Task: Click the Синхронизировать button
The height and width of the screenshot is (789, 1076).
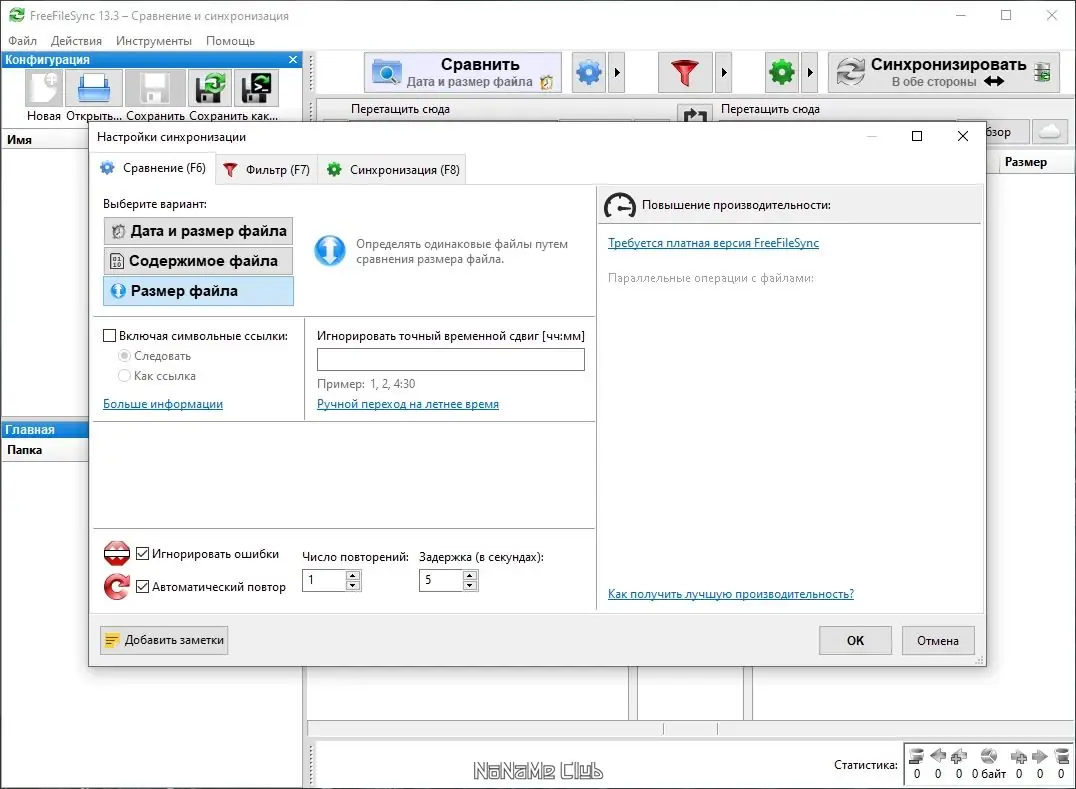Action: (944, 72)
